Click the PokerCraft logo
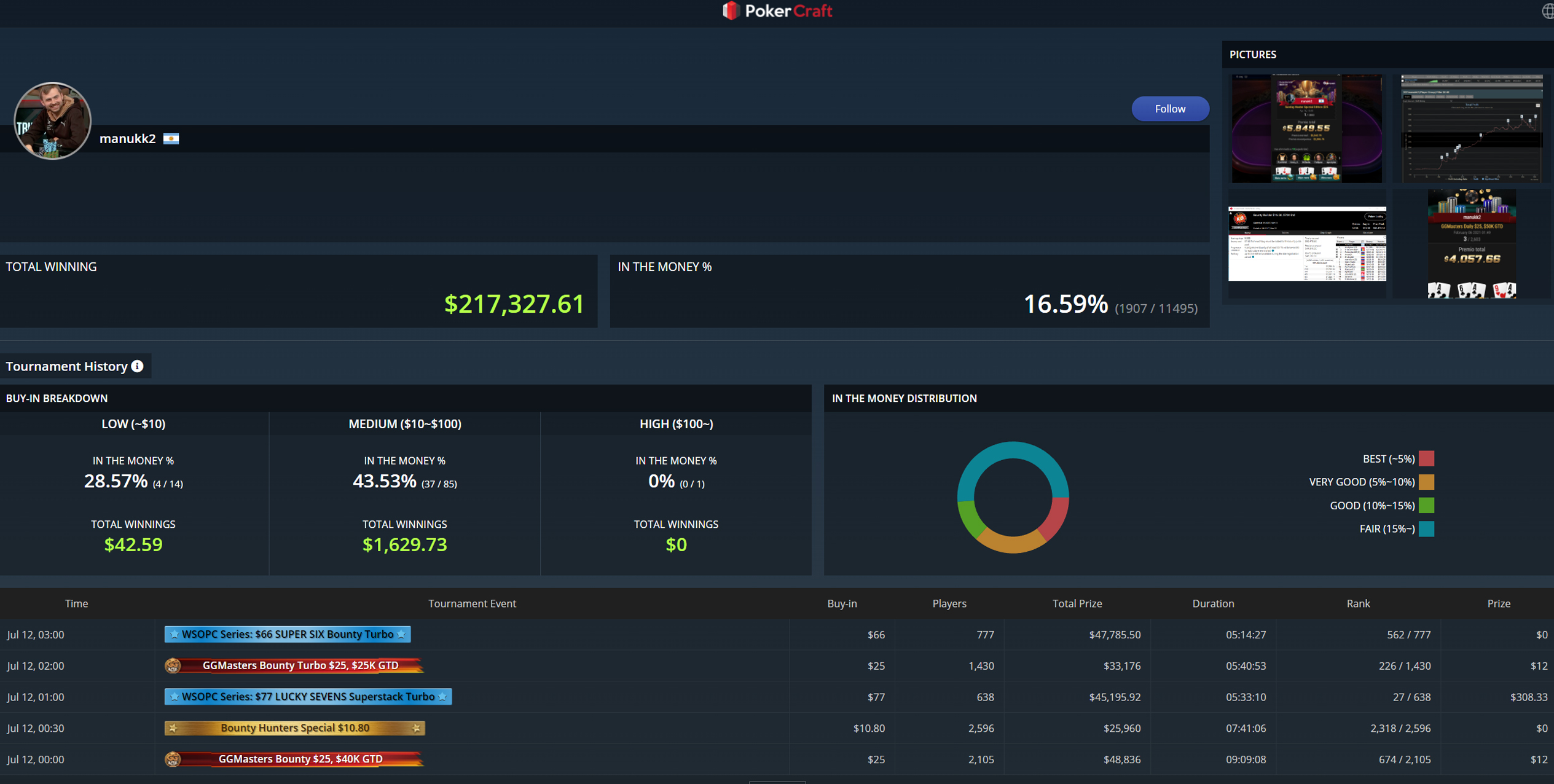The width and height of the screenshot is (1554, 784). [x=777, y=11]
